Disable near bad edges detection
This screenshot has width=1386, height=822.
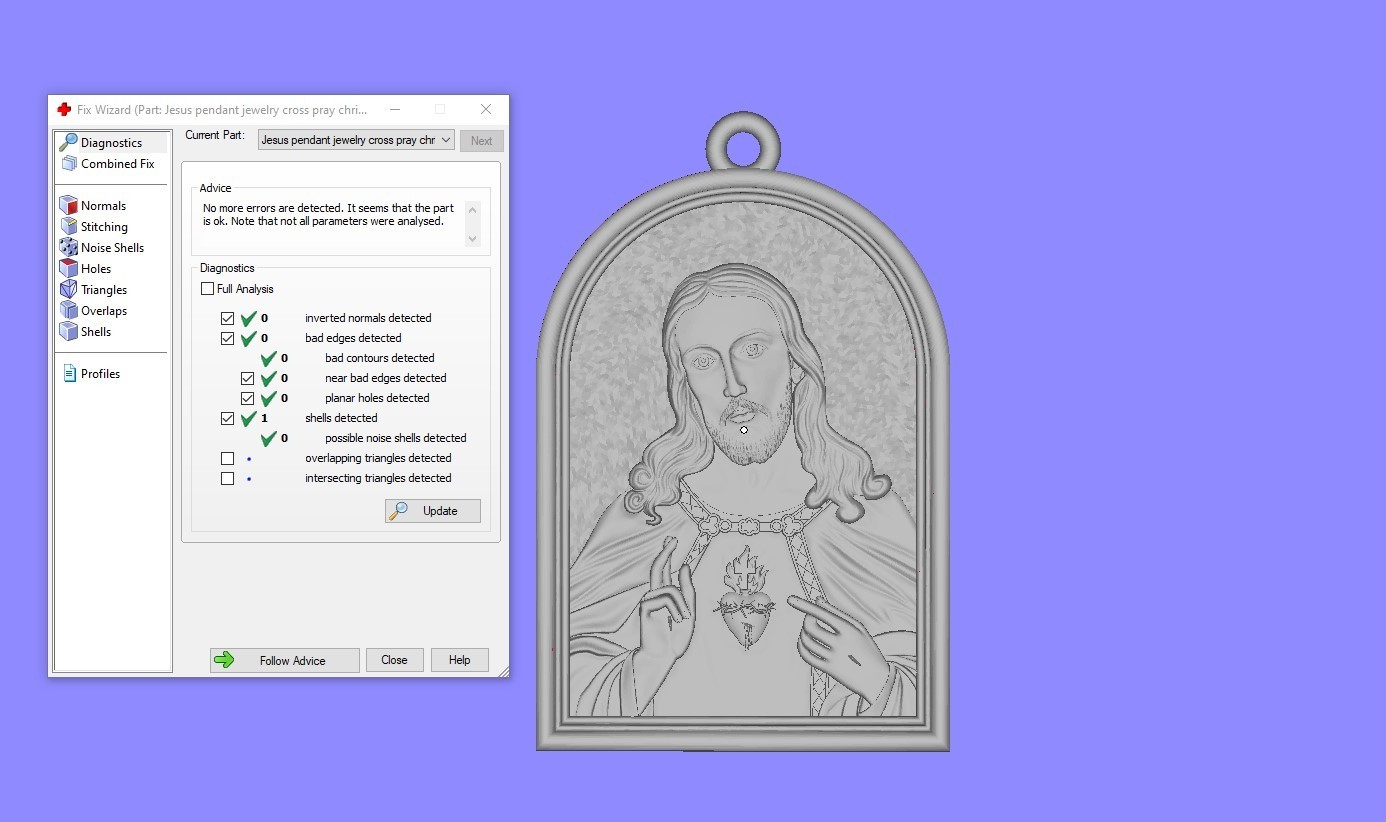pos(247,378)
